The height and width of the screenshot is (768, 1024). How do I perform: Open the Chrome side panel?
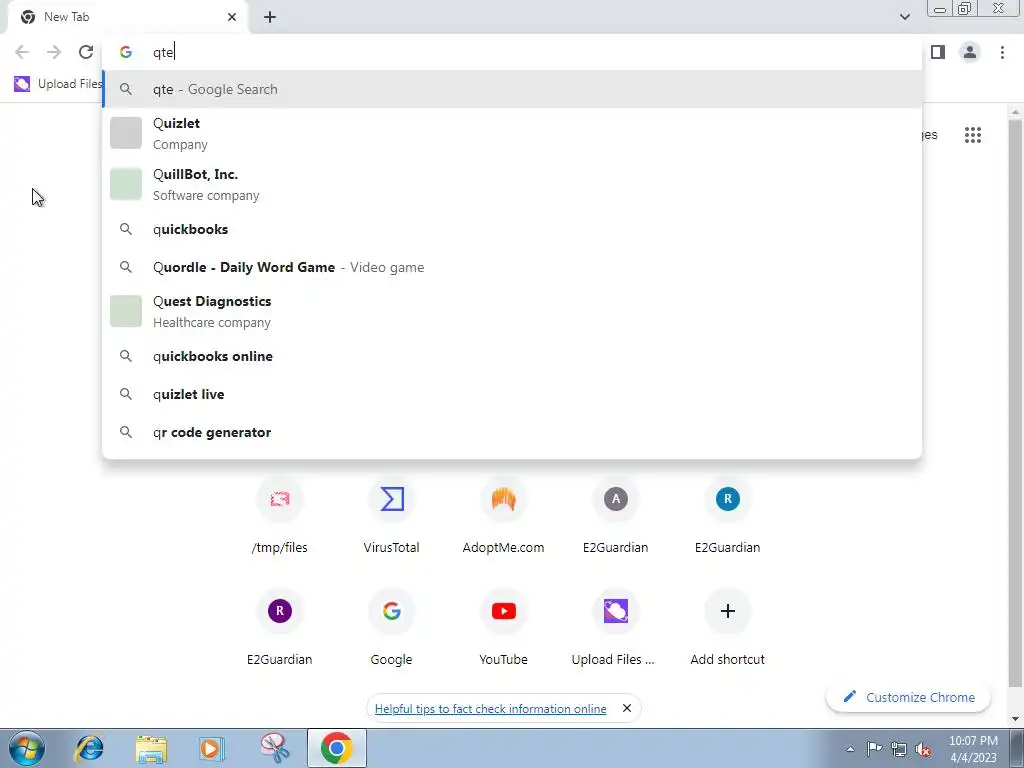pyautogui.click(x=938, y=52)
